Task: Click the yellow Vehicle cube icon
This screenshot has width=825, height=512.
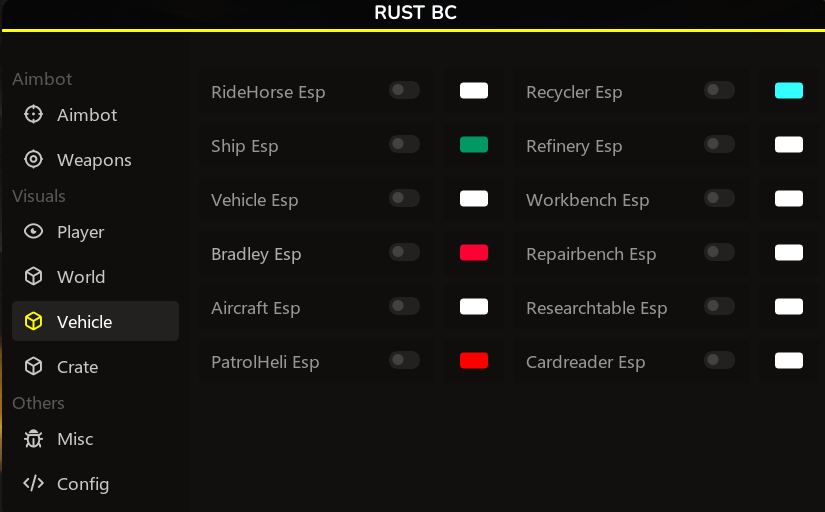Action: tap(34, 322)
